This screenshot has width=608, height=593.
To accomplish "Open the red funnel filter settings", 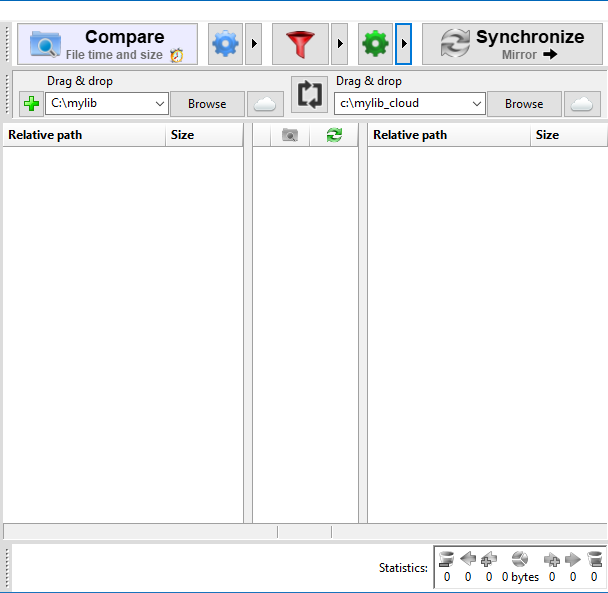I will coord(300,44).
